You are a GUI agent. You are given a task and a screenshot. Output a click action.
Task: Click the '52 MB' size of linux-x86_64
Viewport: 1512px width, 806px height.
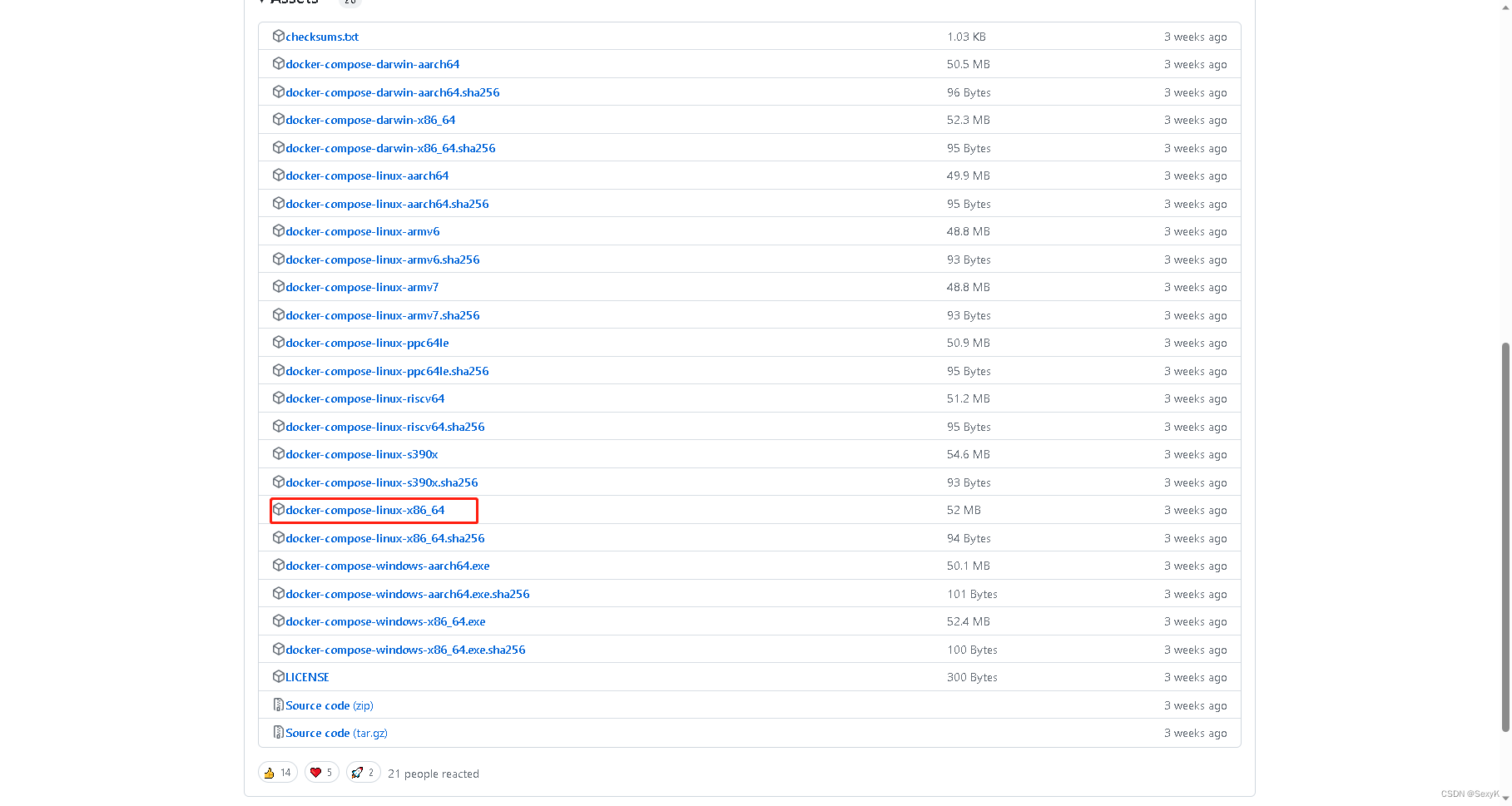[x=964, y=510]
